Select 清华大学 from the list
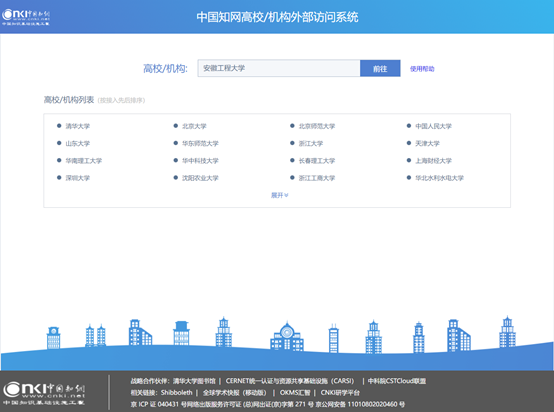The width and height of the screenshot is (554, 412). [78, 126]
